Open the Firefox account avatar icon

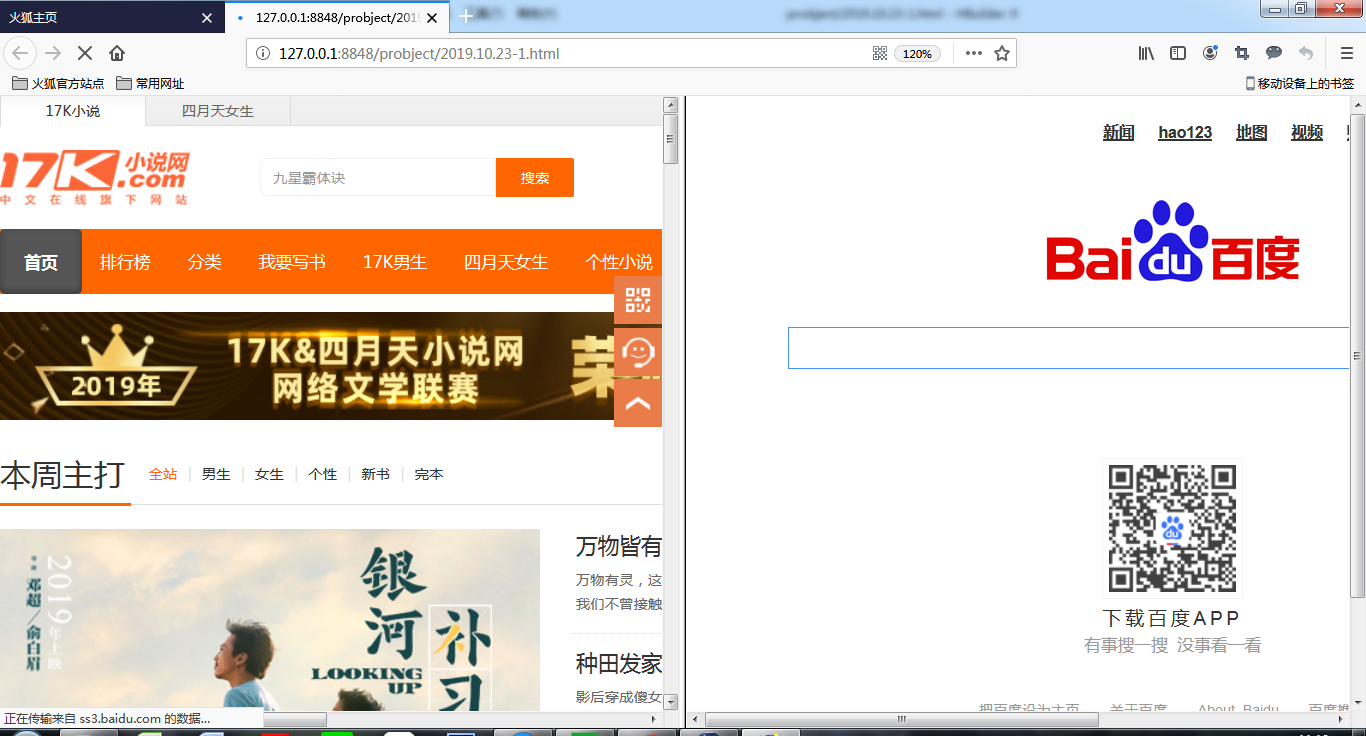[1210, 53]
